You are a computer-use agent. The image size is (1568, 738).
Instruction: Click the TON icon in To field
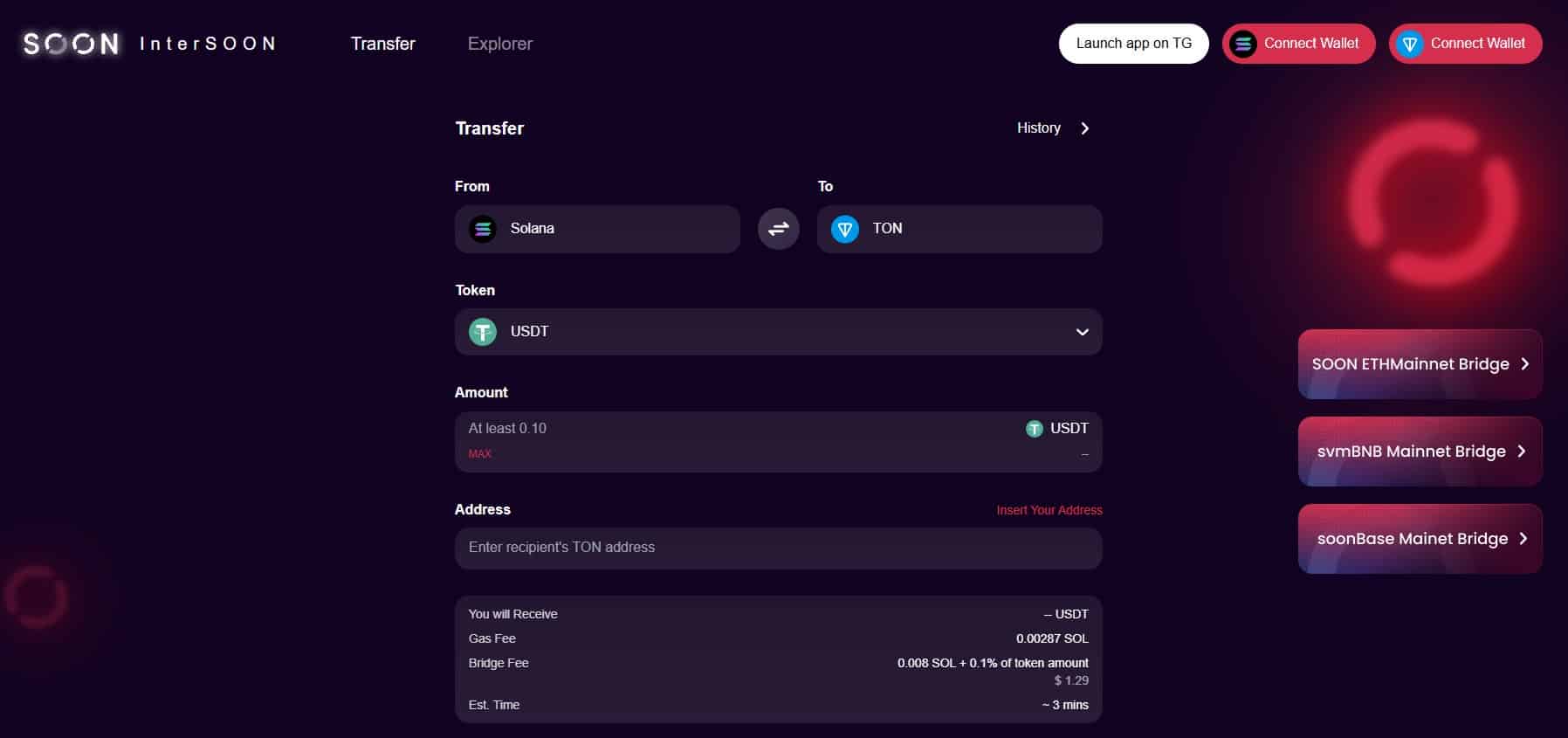point(844,229)
